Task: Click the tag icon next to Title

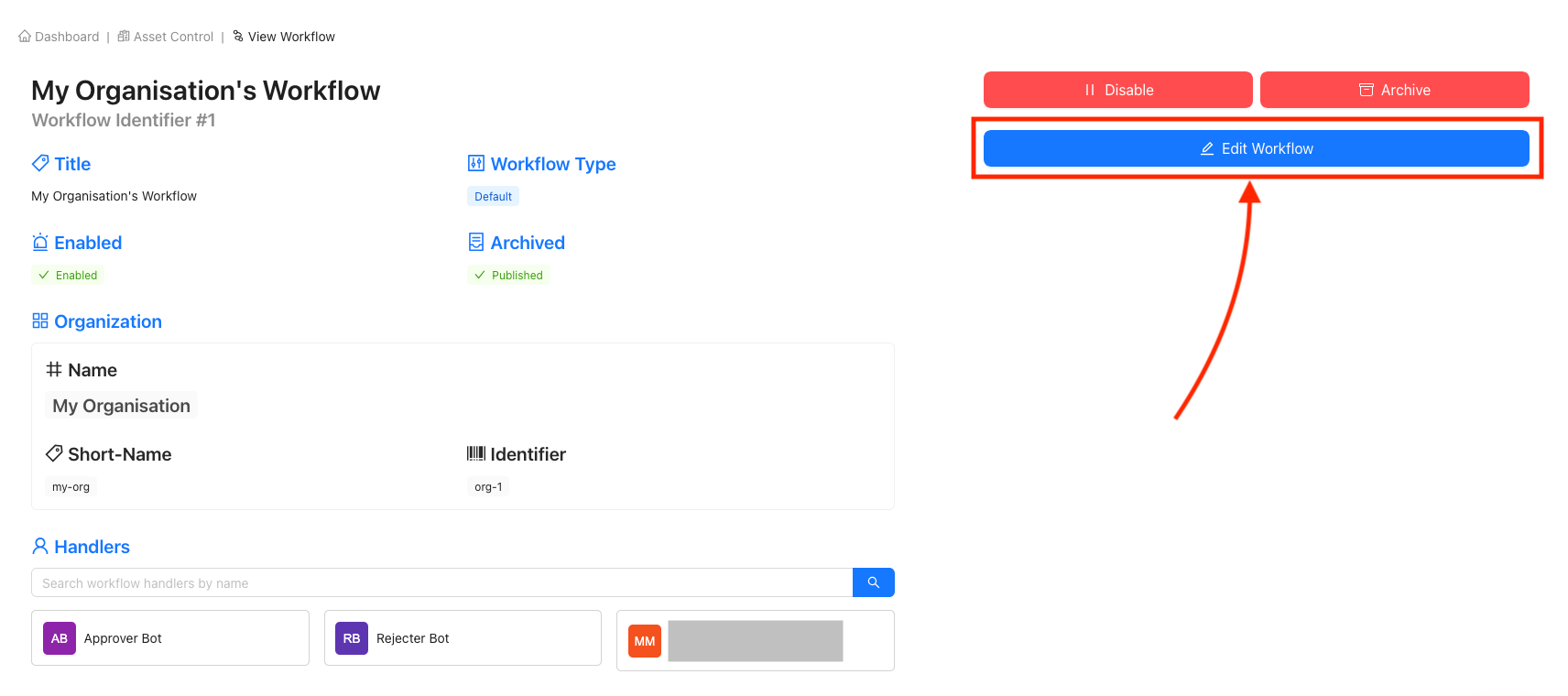Action: [x=40, y=163]
